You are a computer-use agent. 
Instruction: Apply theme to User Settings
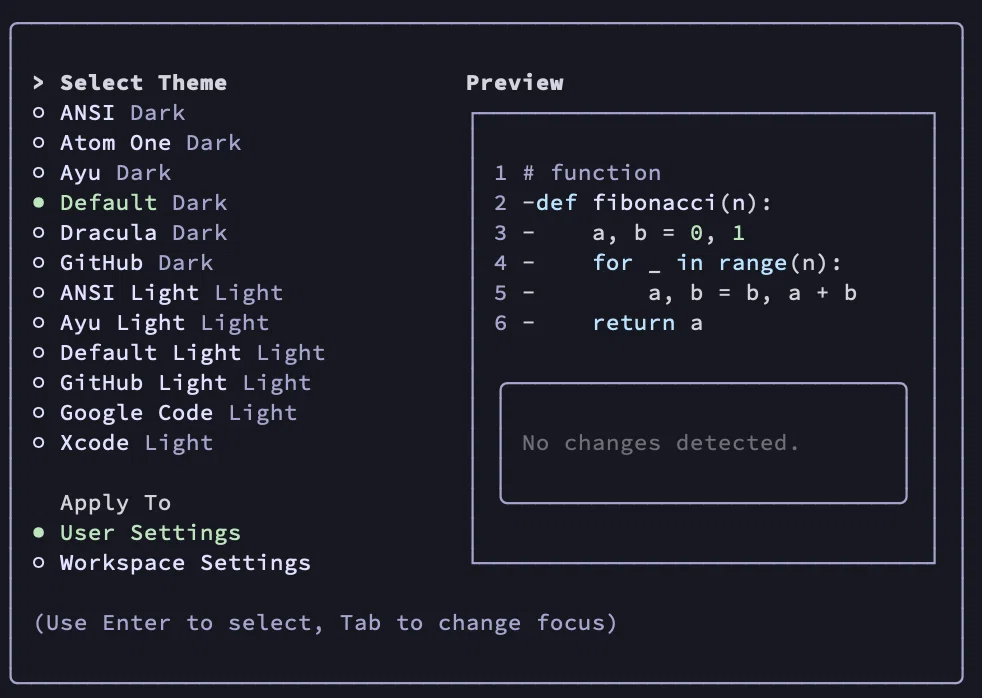coord(137,533)
